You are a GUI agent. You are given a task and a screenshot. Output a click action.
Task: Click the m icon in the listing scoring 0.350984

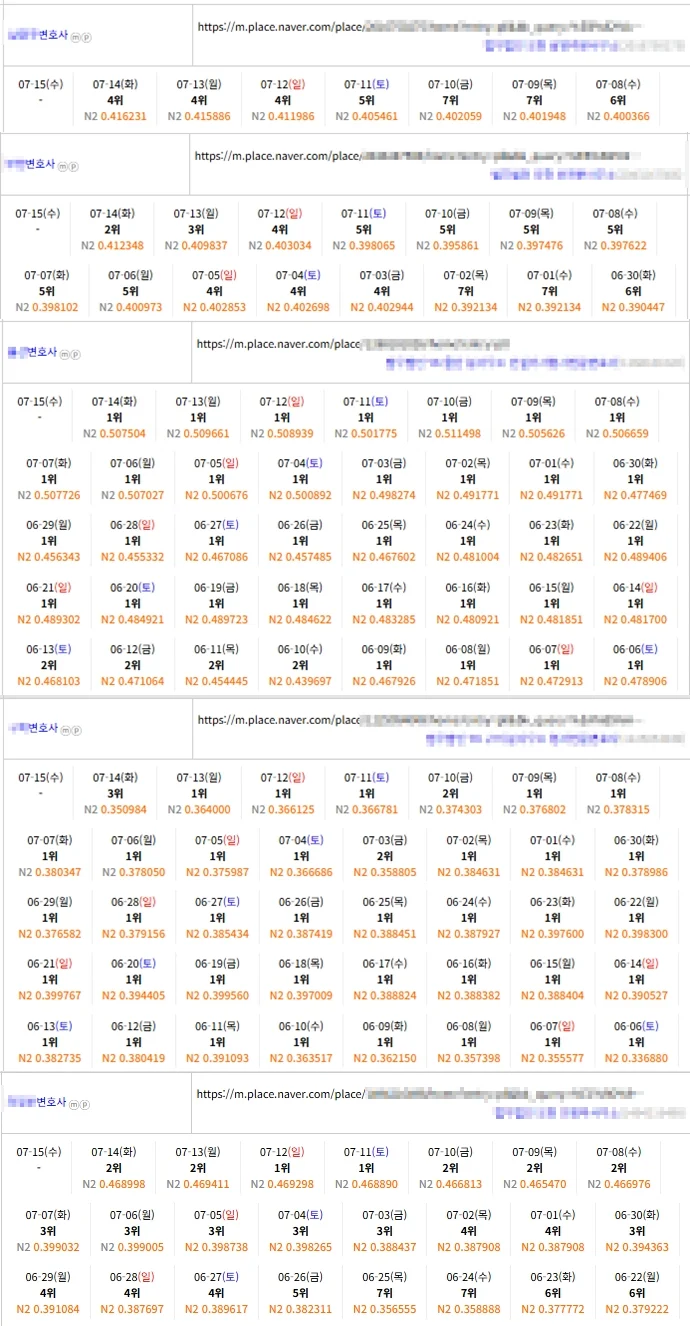(x=66, y=730)
